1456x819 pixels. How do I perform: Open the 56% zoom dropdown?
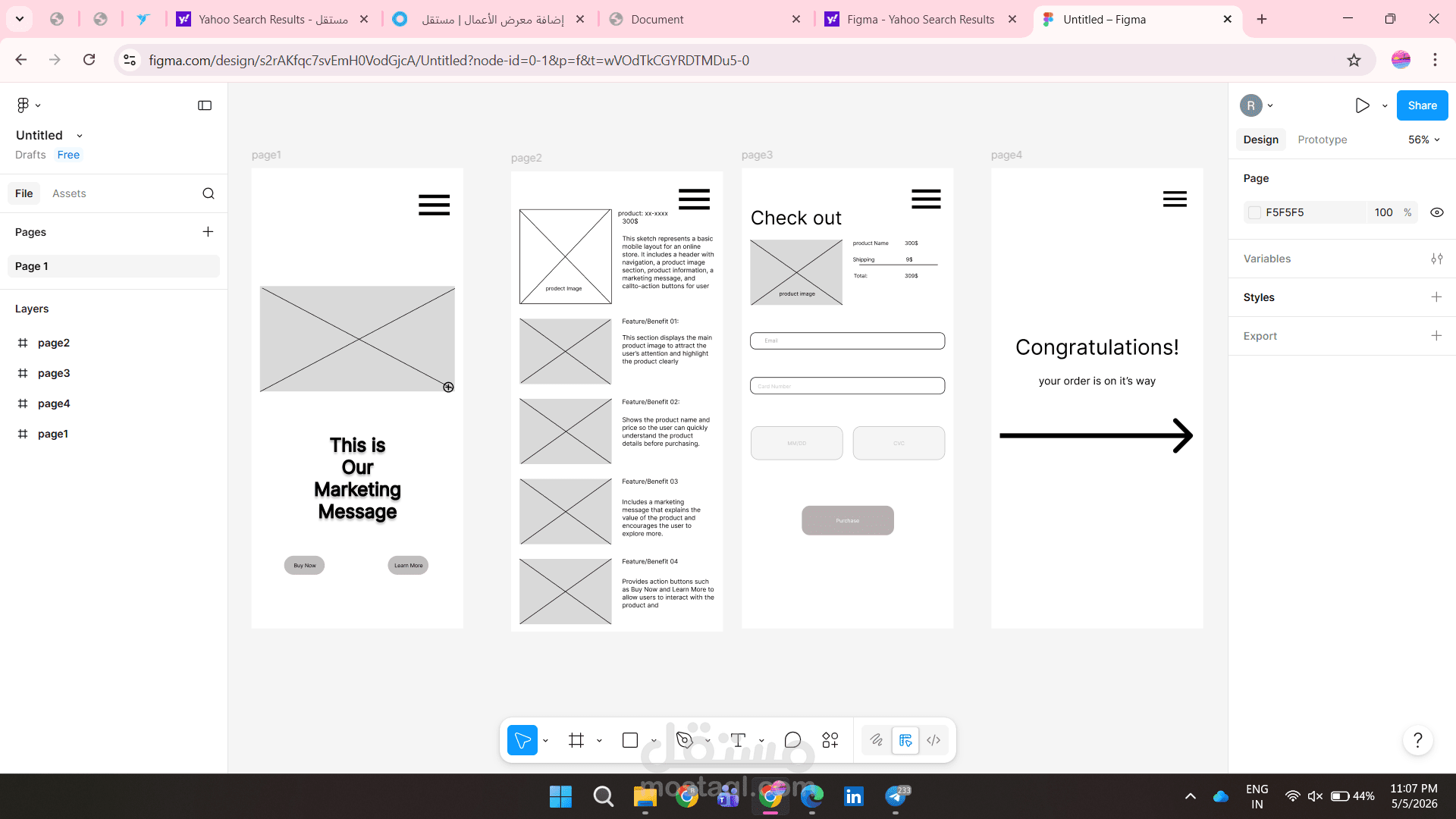pos(1424,140)
